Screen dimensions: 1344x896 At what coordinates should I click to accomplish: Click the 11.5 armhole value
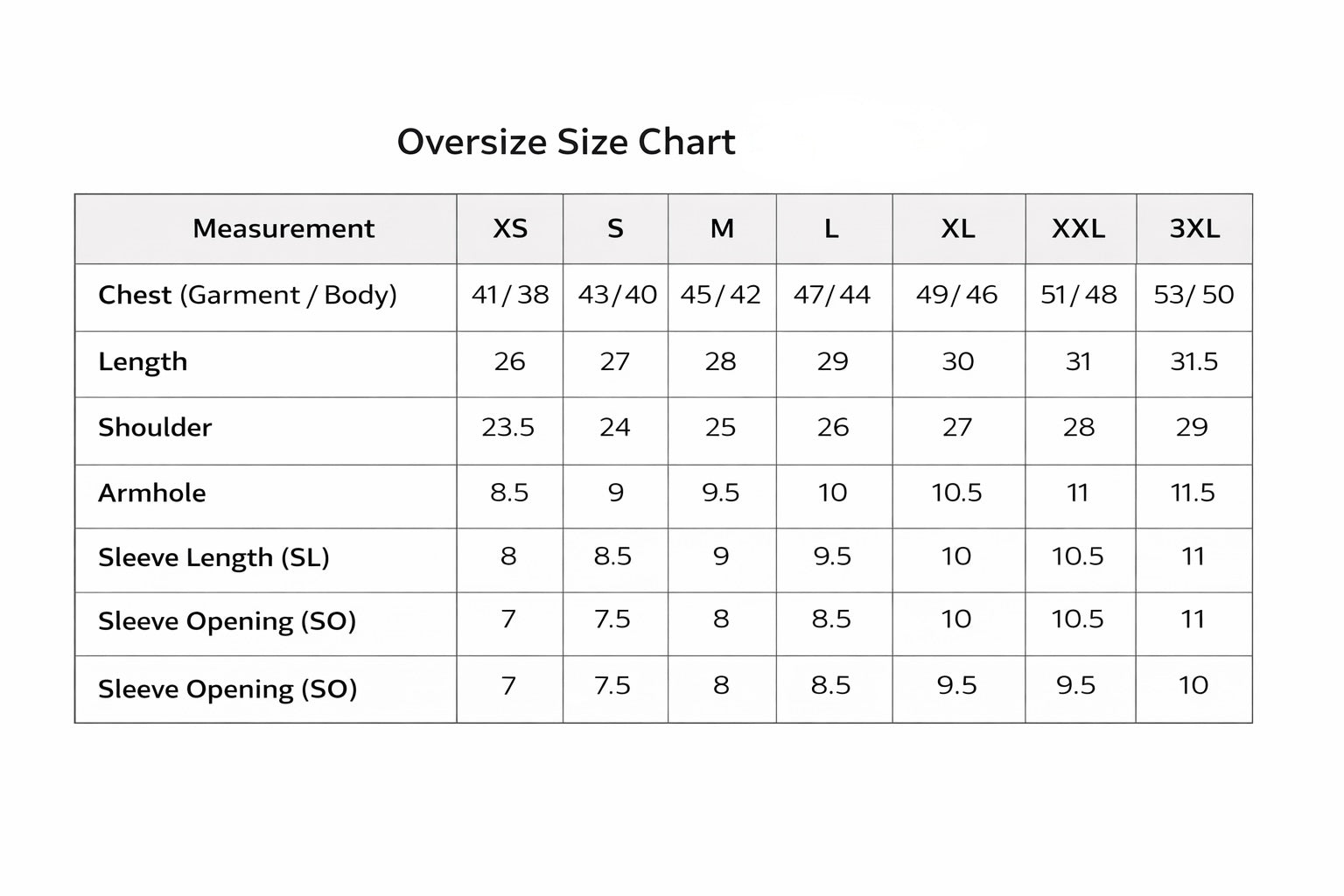coord(1193,493)
